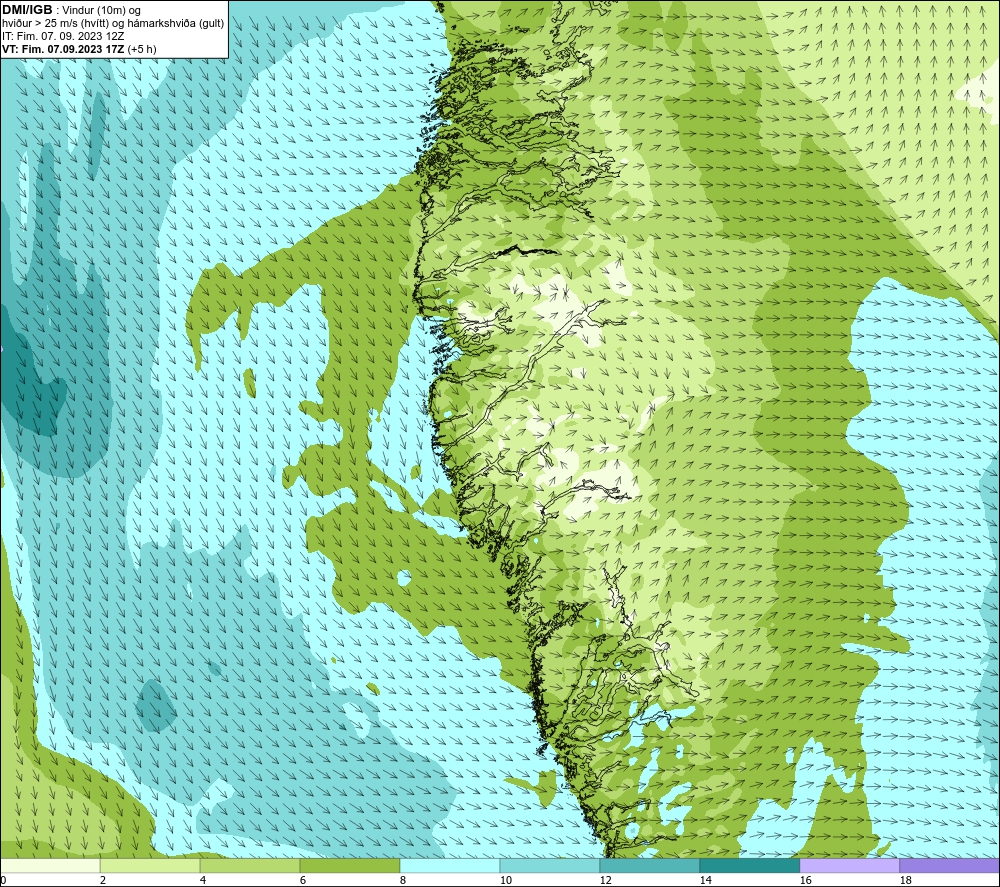Click the legend label '14'
Viewport: 1000px width, 887px height.
click(705, 880)
